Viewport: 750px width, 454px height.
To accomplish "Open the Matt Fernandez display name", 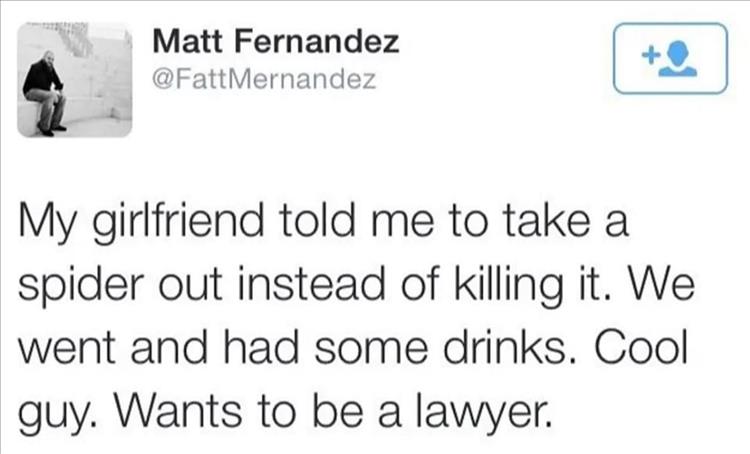I will click(276, 42).
